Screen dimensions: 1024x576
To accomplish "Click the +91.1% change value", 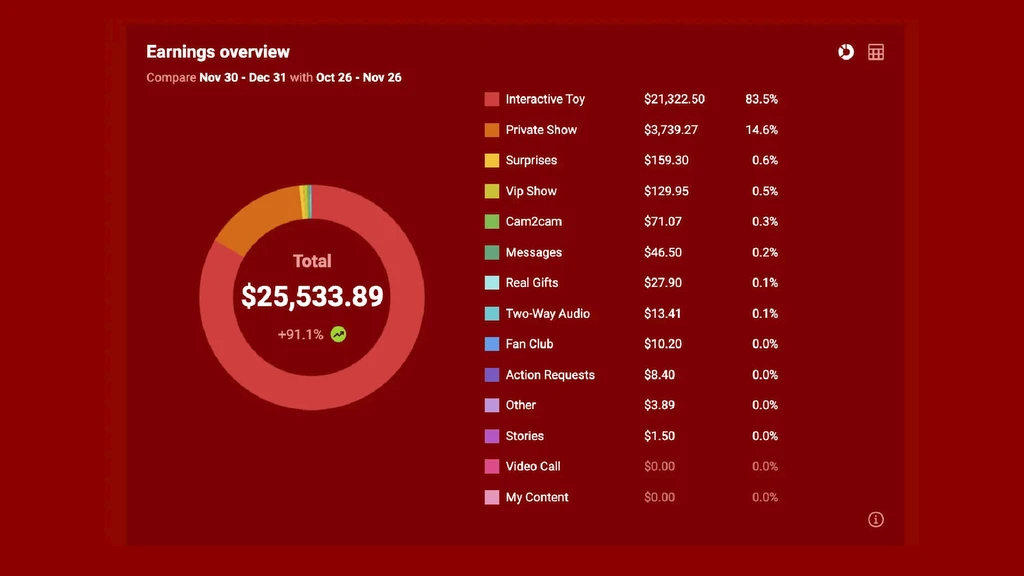I will (x=300, y=334).
